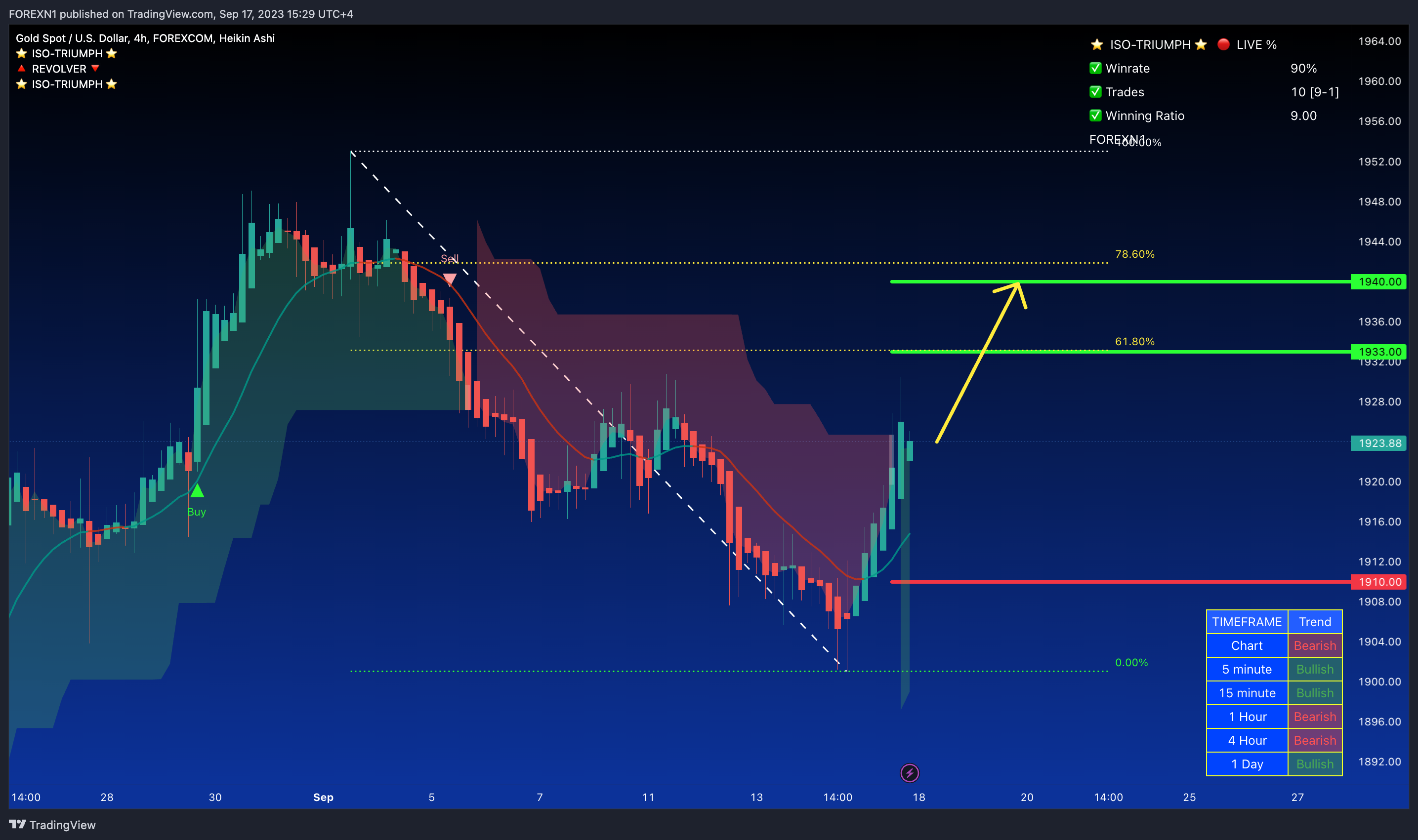1418x840 pixels.
Task: Click the Trades 10 [9-1] value
Action: (1314, 92)
